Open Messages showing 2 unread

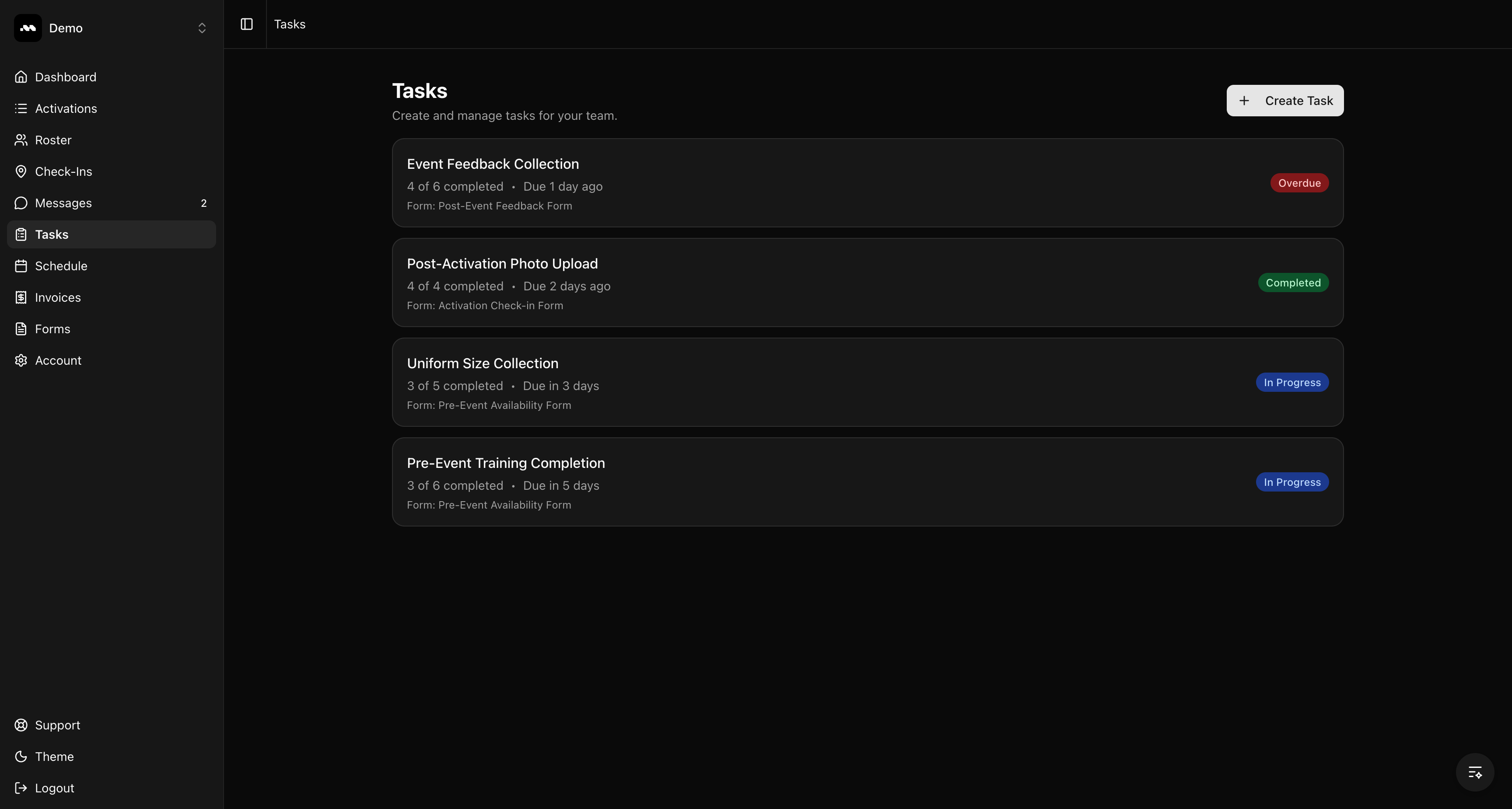(62, 203)
